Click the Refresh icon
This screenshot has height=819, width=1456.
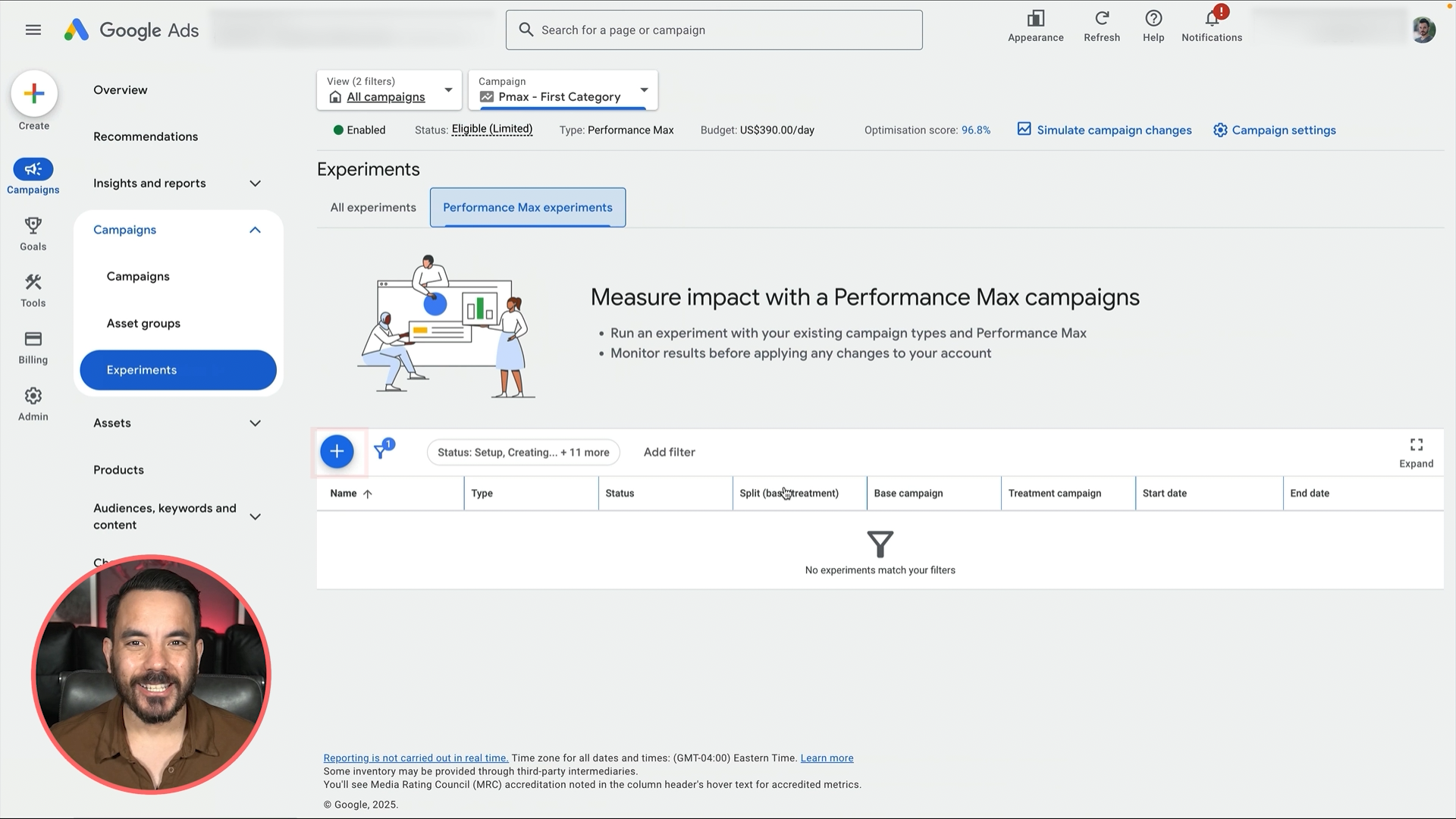click(x=1102, y=18)
